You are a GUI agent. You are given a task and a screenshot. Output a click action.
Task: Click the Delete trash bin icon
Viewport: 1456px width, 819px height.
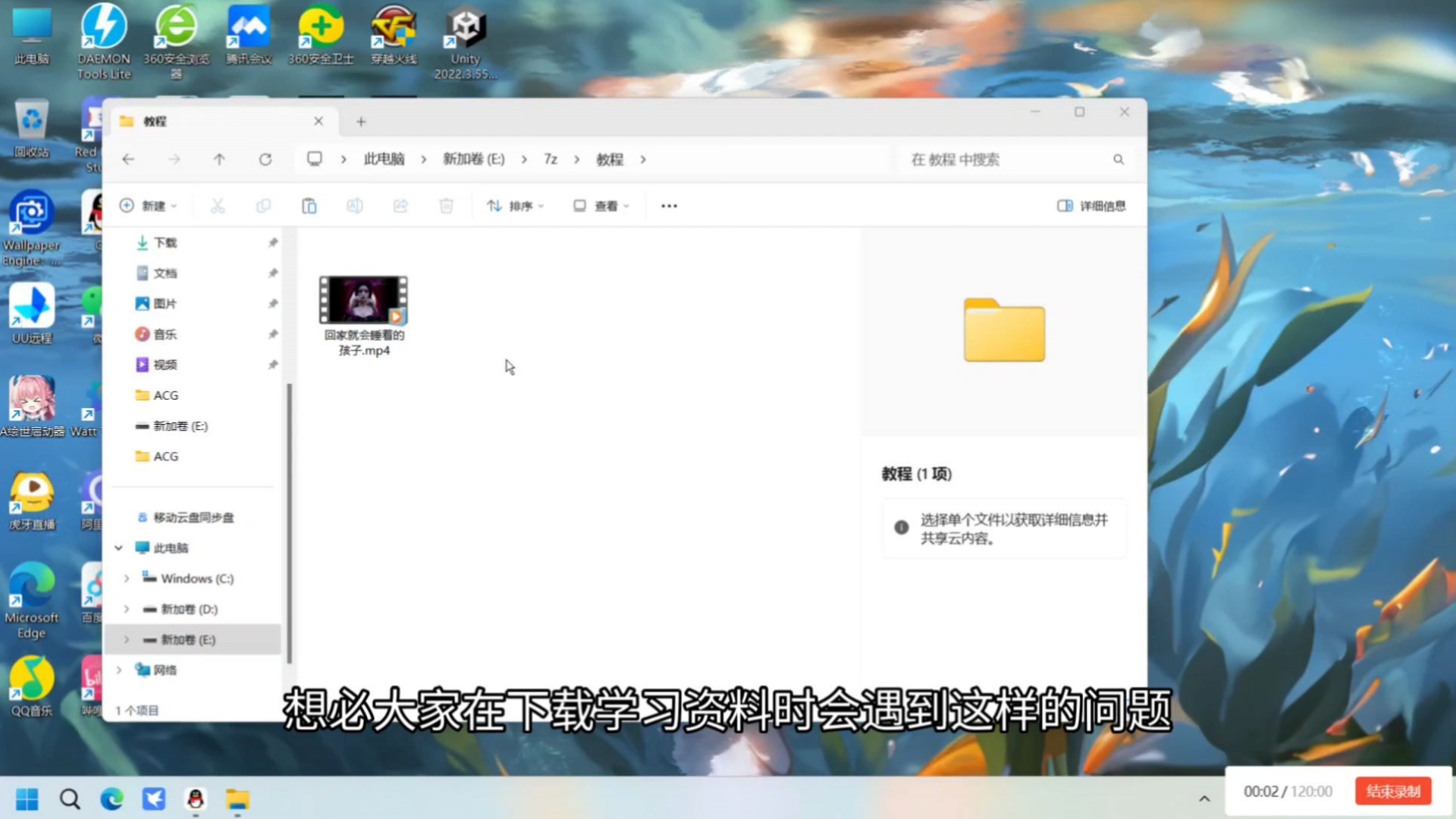446,206
